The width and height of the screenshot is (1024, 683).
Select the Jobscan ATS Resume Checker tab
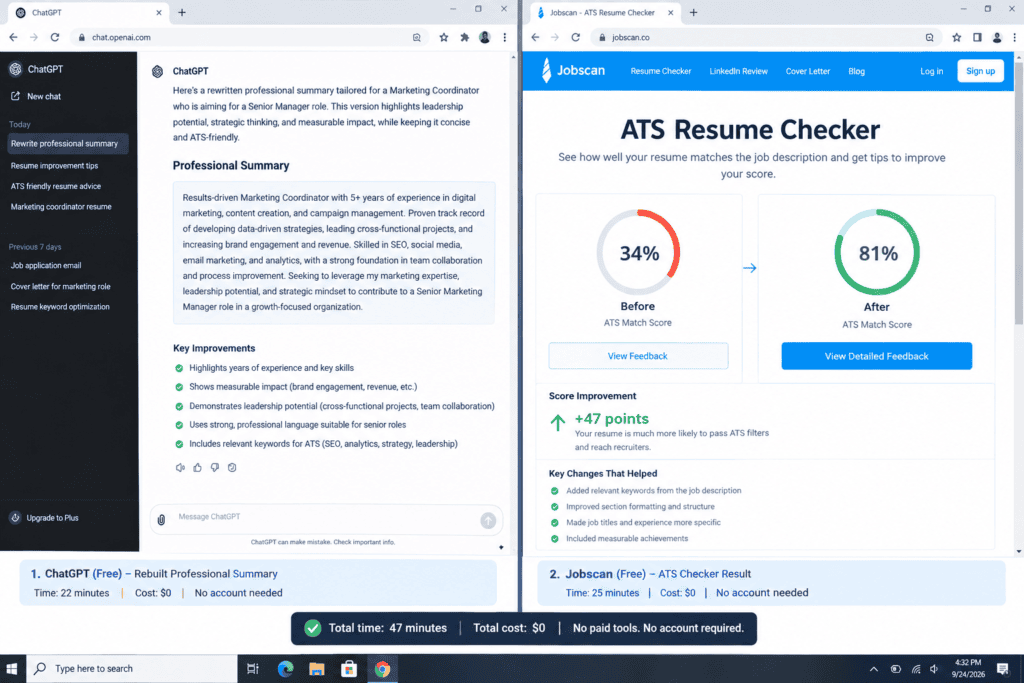point(605,12)
